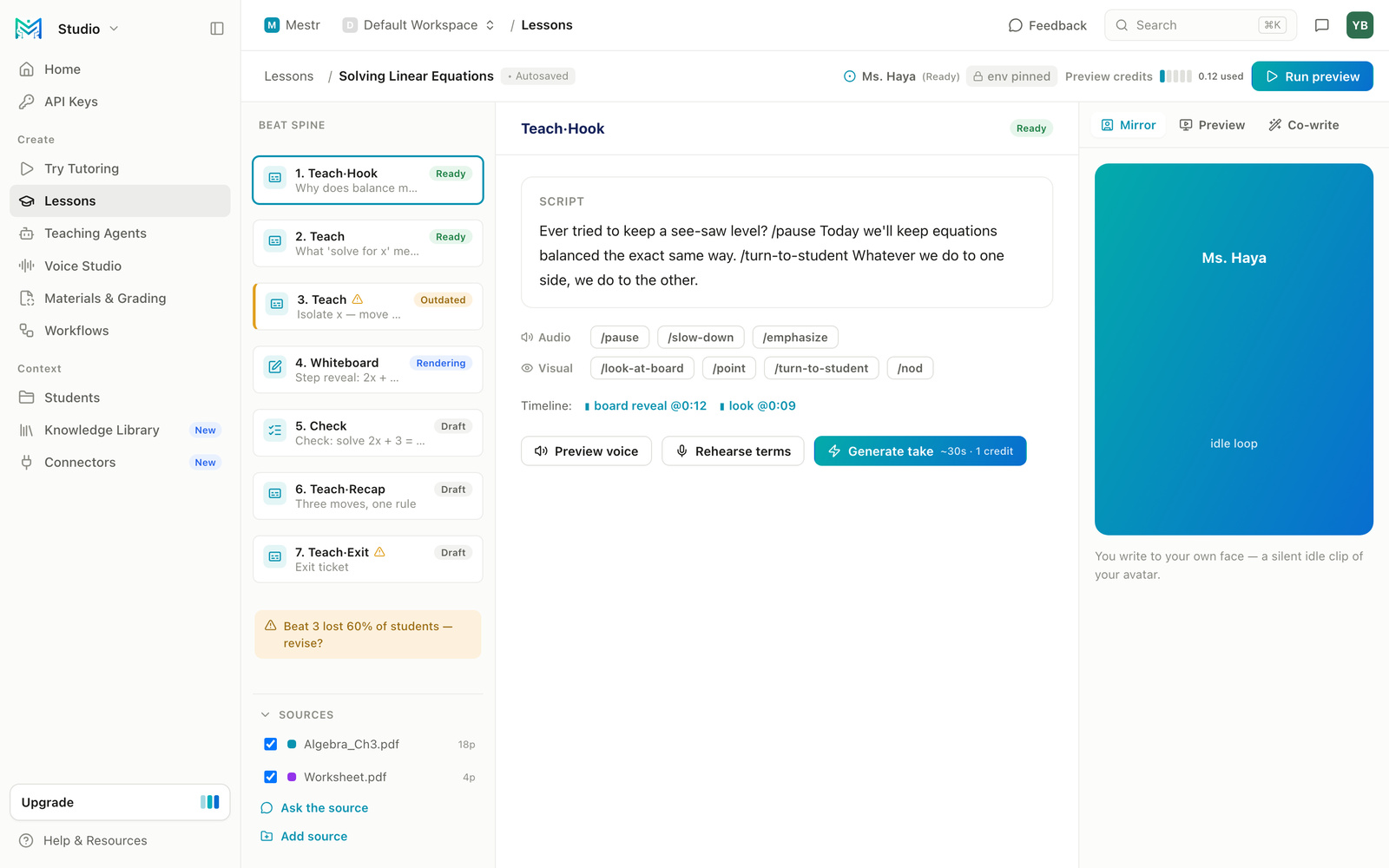Select beat 4. Whiteboard
Screen dimensions: 1389x868
pyautogui.click(x=368, y=370)
